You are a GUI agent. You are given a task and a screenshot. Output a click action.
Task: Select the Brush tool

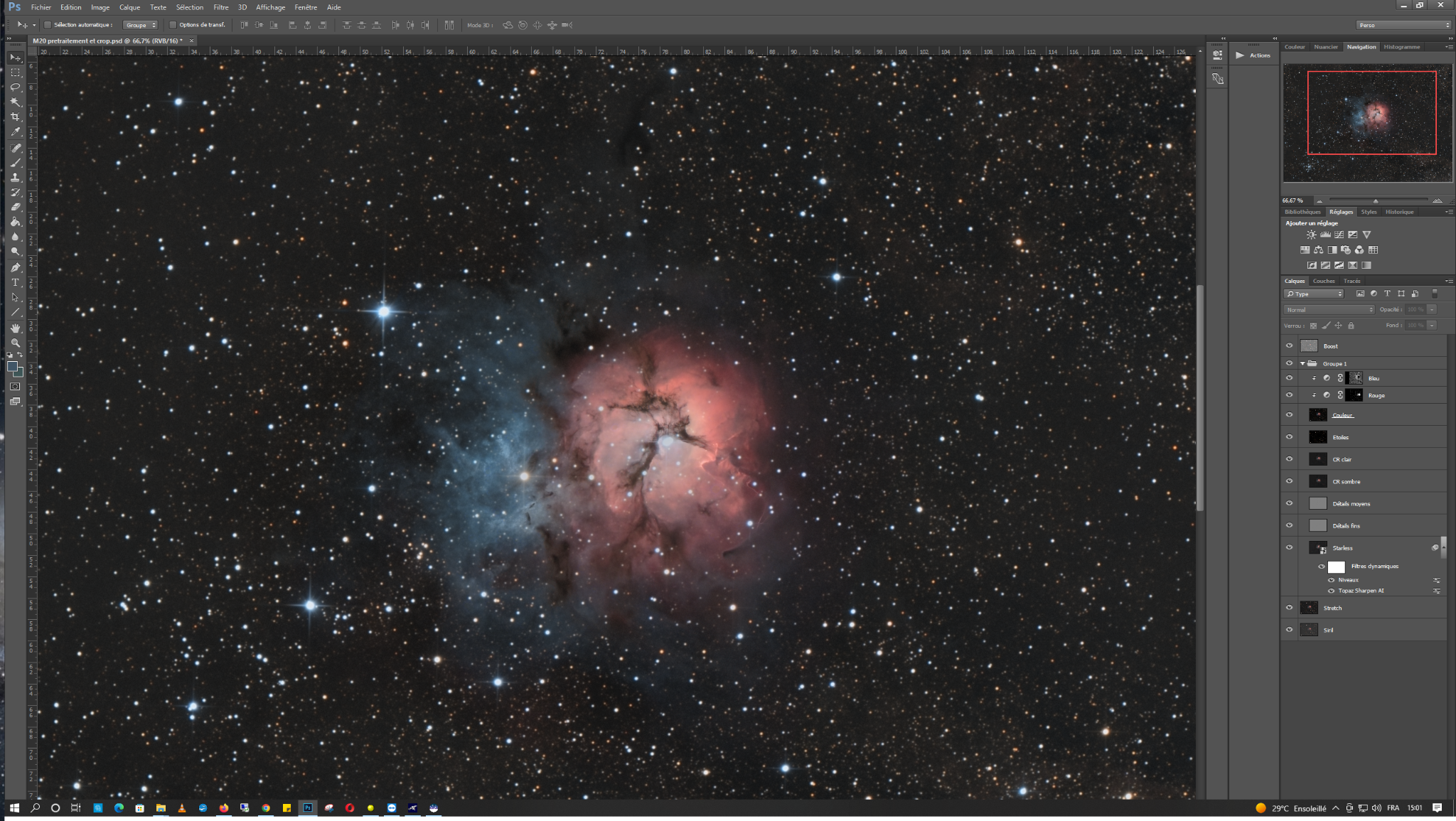pos(15,163)
